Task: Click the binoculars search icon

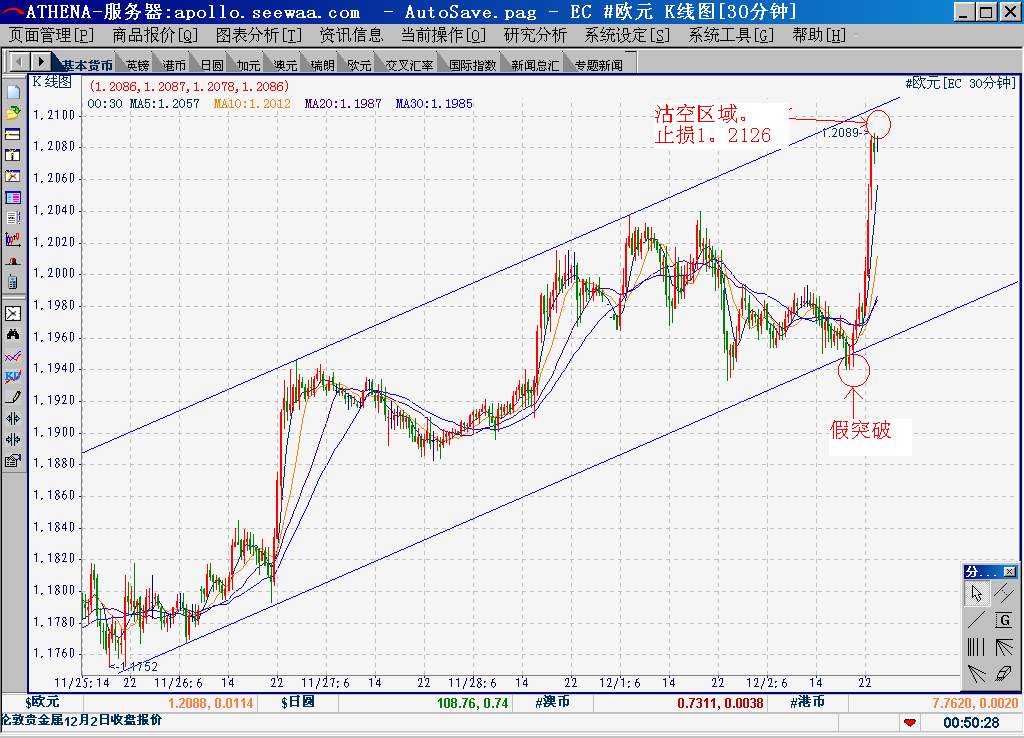Action: (13, 334)
